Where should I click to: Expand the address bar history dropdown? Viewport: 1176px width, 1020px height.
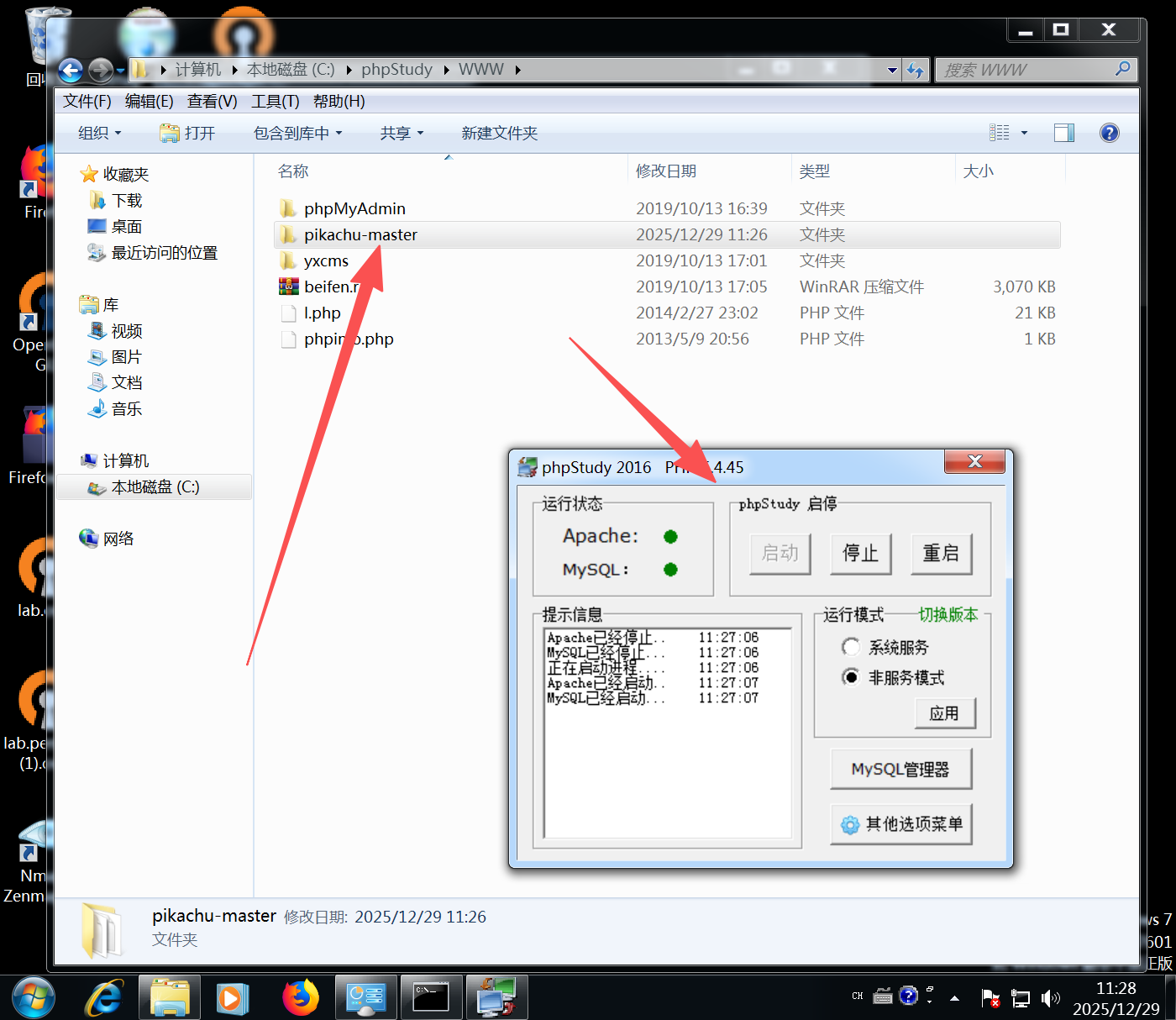(892, 70)
